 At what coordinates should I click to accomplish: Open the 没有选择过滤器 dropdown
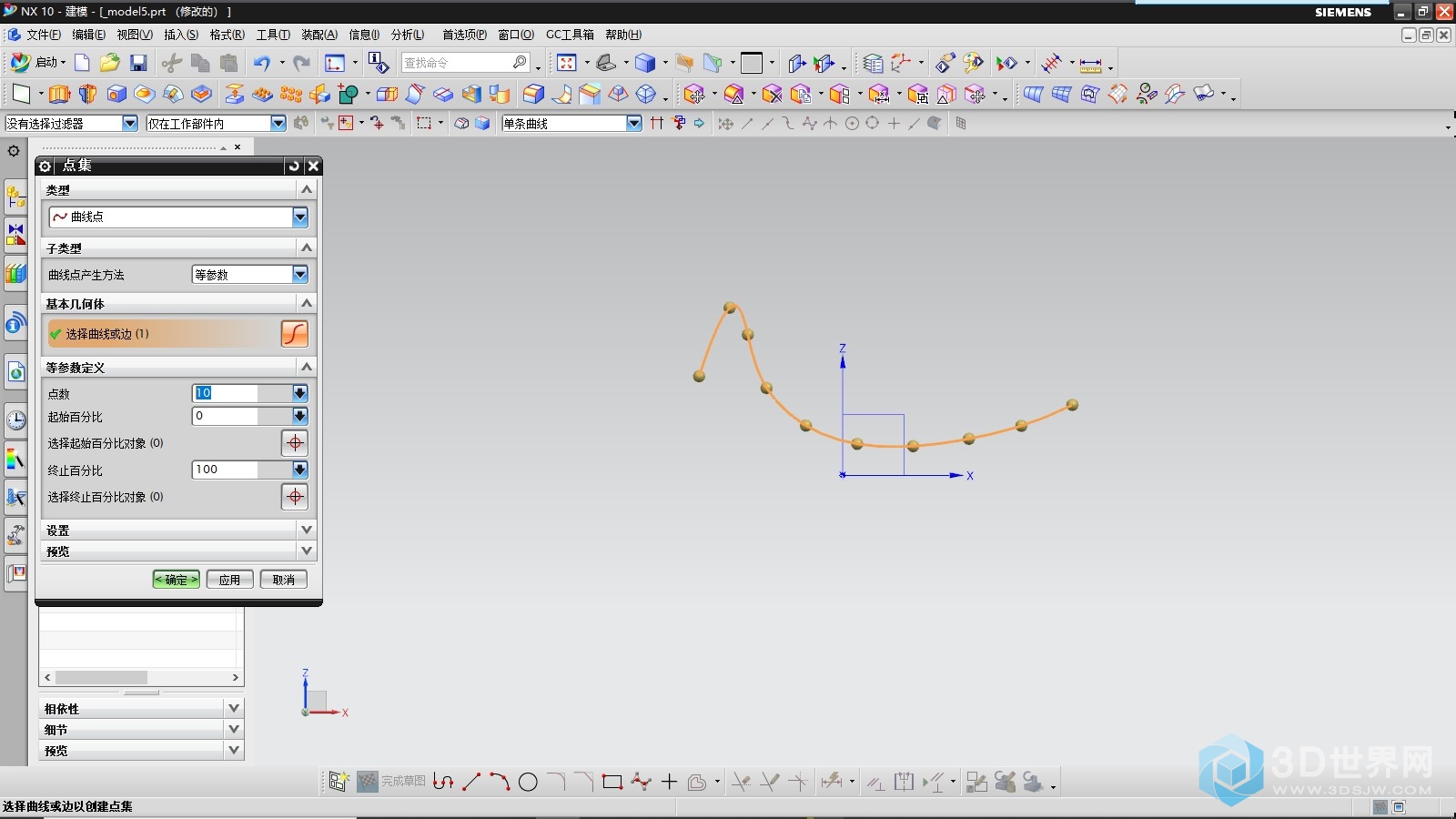pyautogui.click(x=129, y=124)
